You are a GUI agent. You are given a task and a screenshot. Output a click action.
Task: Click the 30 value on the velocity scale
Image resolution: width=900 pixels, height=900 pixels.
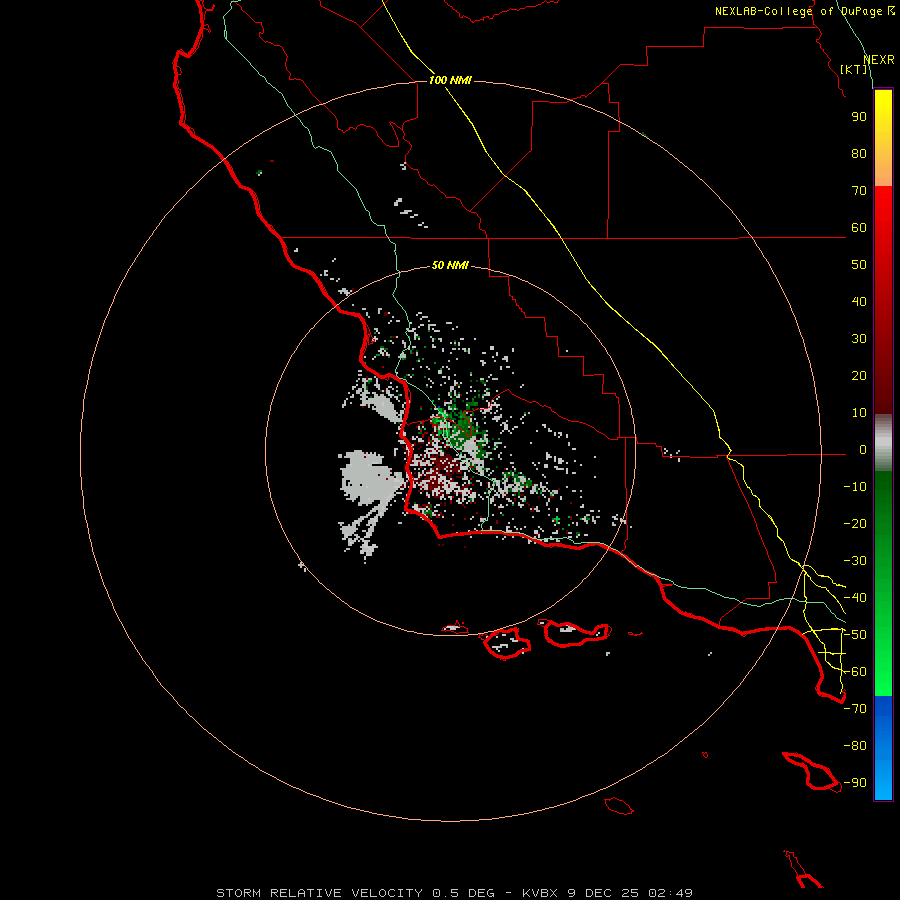859,339
